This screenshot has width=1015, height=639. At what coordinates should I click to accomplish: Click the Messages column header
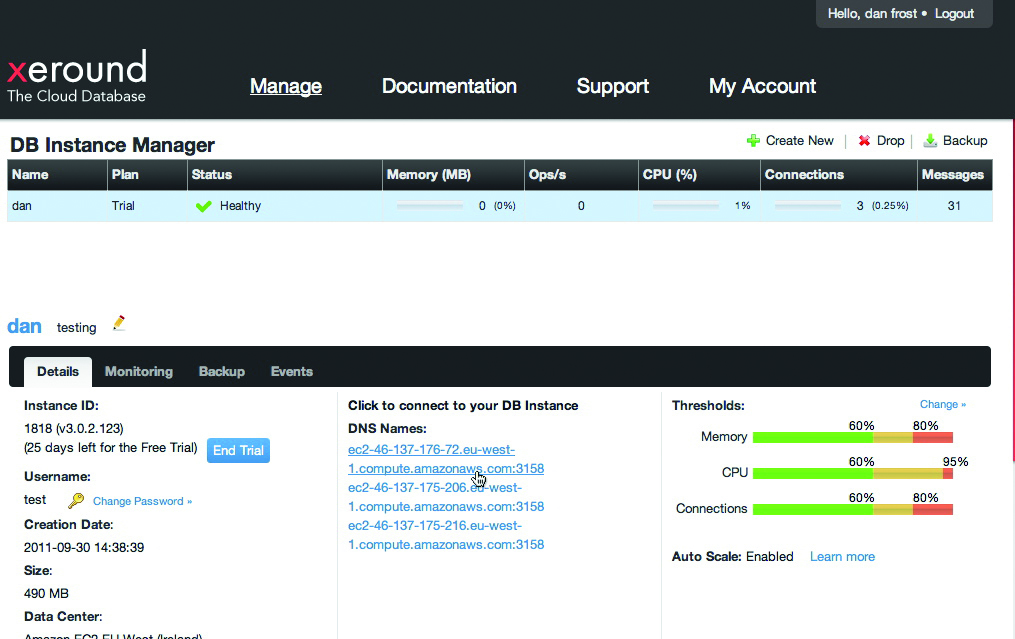click(954, 175)
